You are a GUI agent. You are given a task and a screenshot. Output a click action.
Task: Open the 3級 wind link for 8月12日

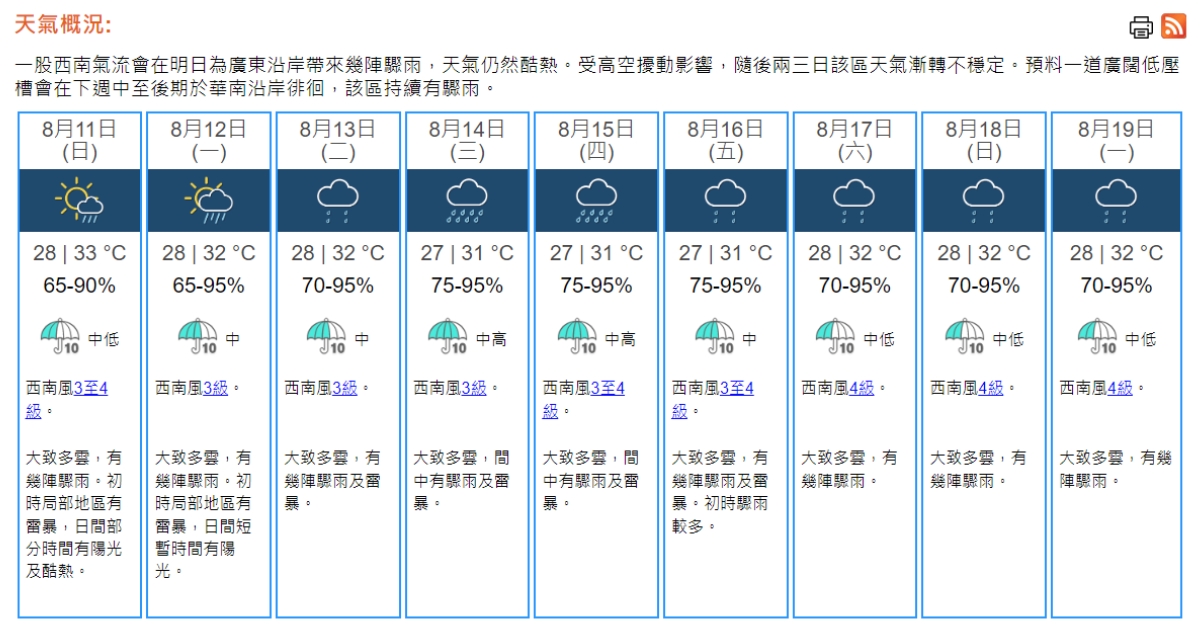pyautogui.click(x=215, y=388)
